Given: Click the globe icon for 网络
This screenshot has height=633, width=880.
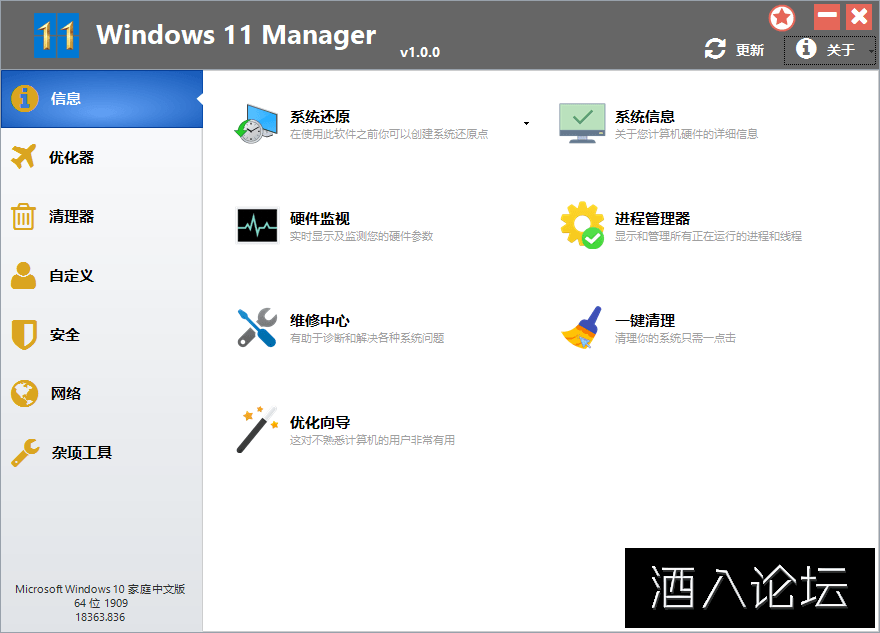Looking at the screenshot, I should pyautogui.click(x=24, y=393).
